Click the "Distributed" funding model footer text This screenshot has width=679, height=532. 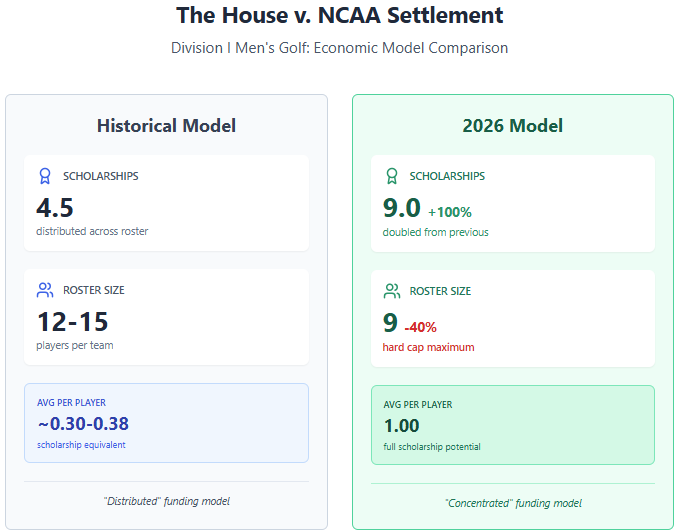[166, 500]
